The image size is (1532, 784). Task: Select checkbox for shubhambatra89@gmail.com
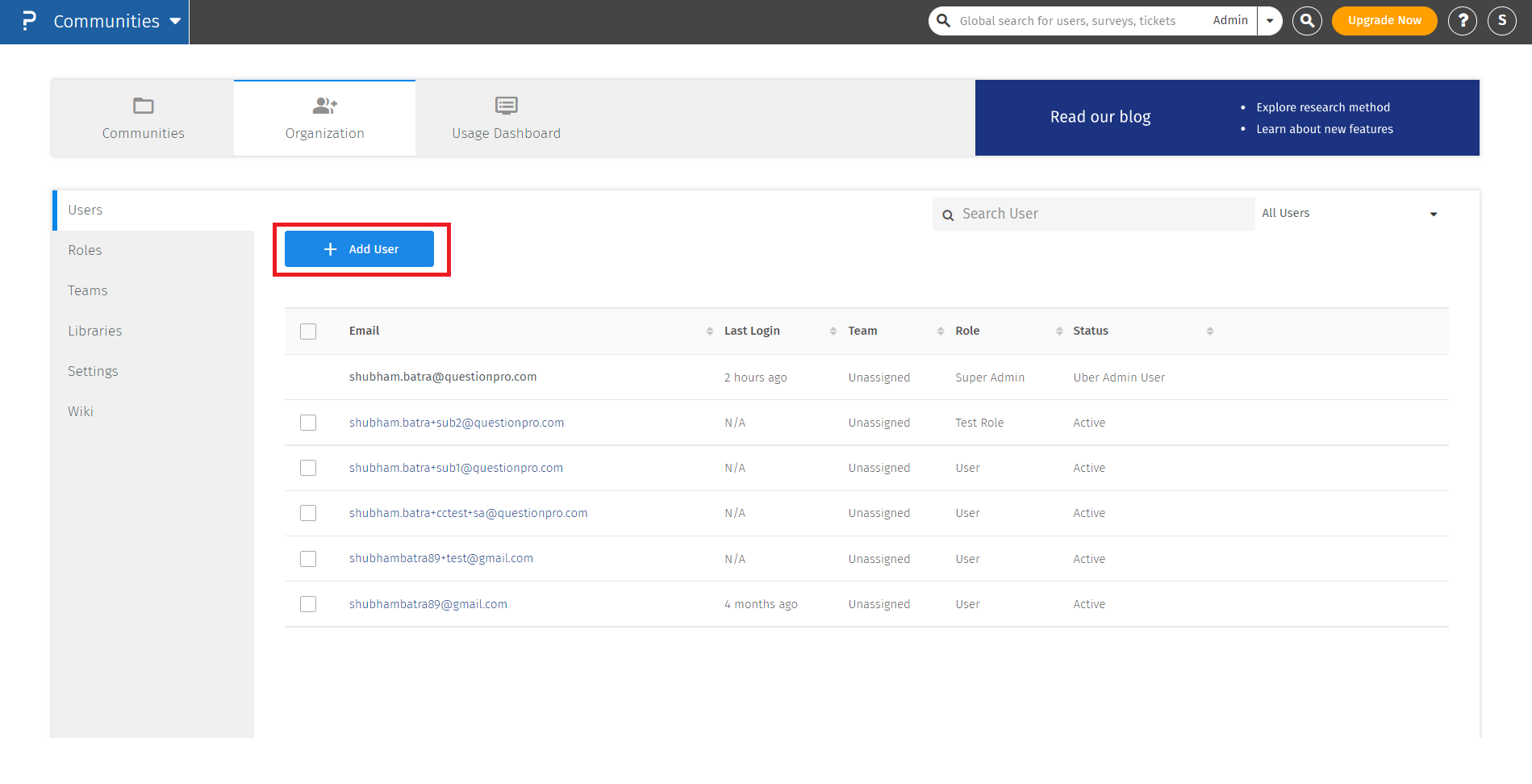(x=308, y=604)
